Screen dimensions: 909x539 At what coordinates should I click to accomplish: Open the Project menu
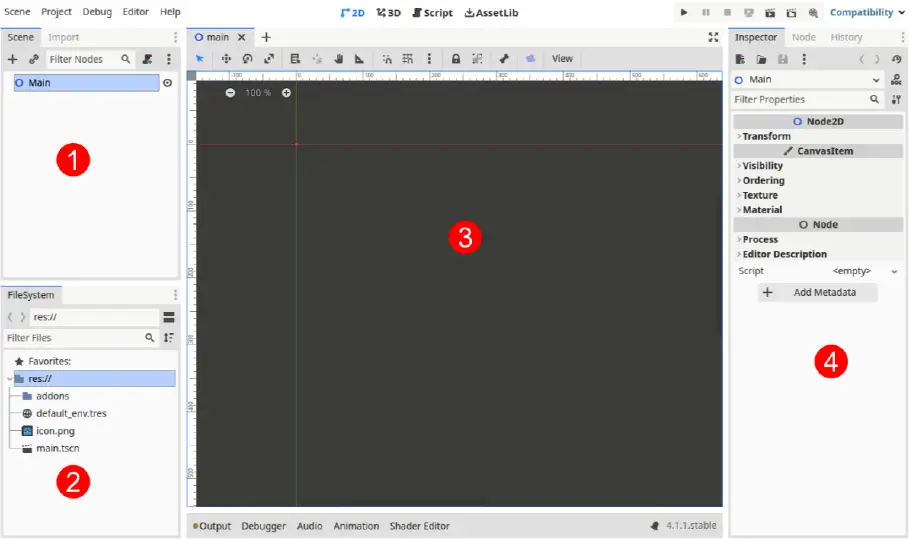click(56, 12)
